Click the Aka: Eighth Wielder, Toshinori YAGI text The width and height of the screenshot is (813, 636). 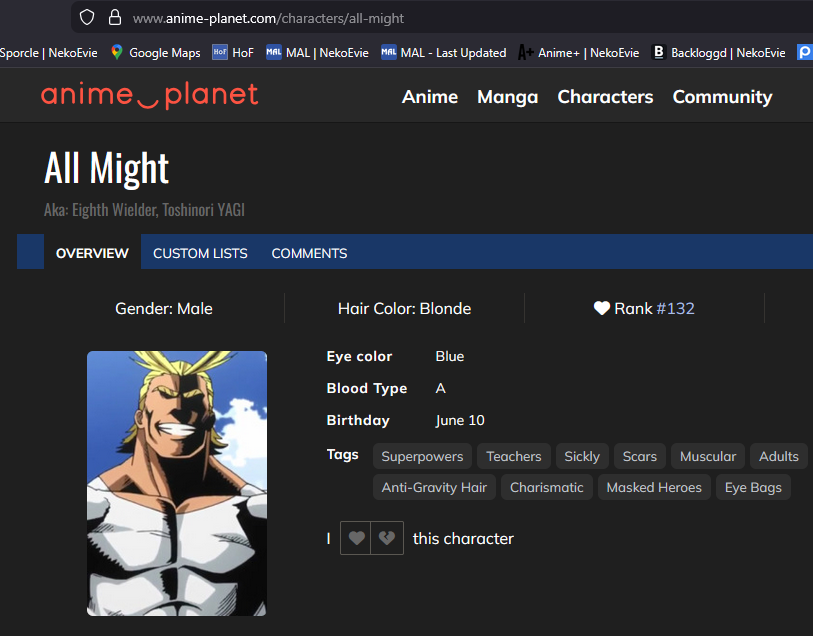pyautogui.click(x=144, y=210)
